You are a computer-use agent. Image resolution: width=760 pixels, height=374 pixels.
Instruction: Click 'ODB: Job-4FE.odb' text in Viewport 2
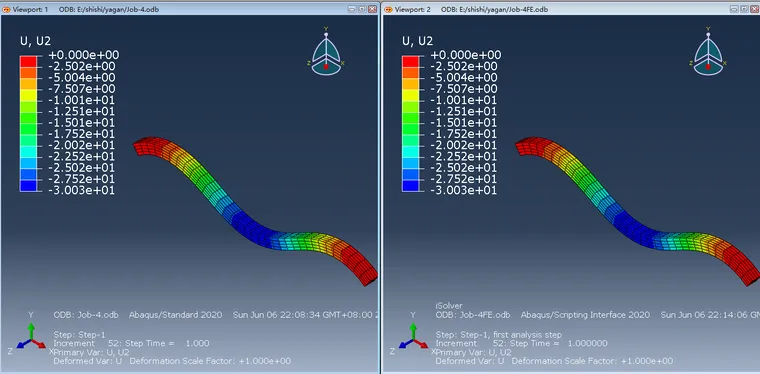click(x=473, y=315)
